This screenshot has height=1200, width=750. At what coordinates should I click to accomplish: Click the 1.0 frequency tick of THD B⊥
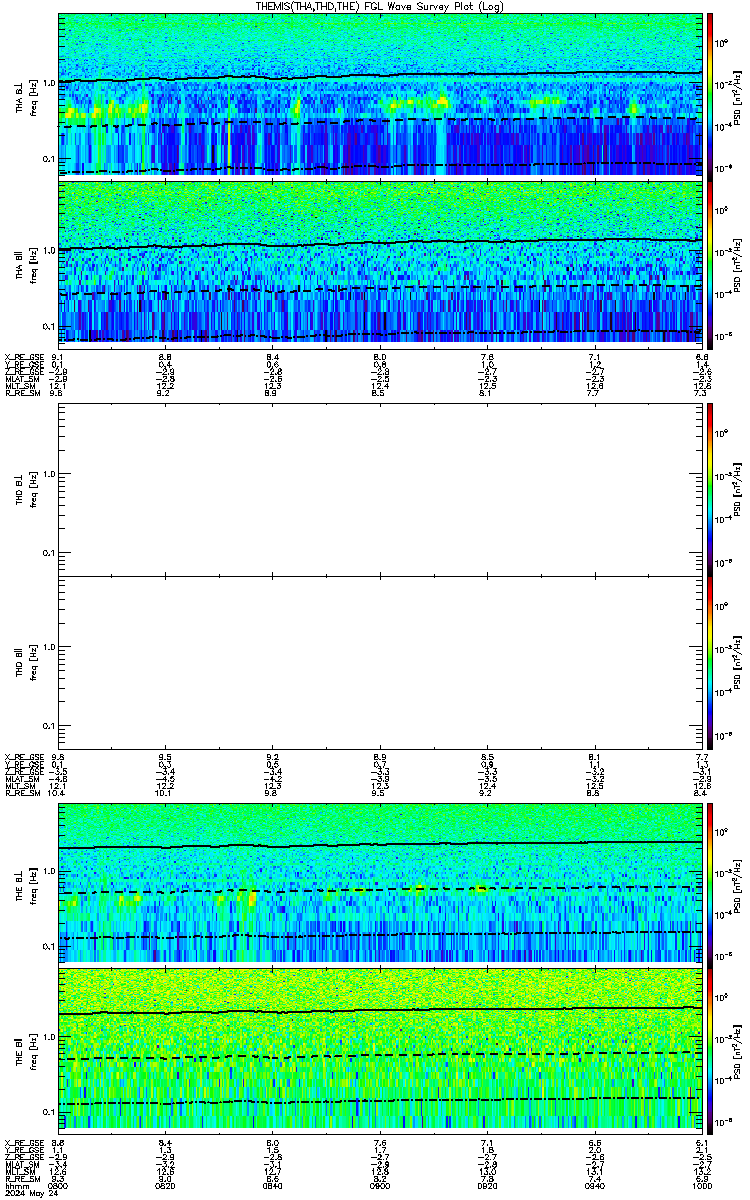coord(49,474)
